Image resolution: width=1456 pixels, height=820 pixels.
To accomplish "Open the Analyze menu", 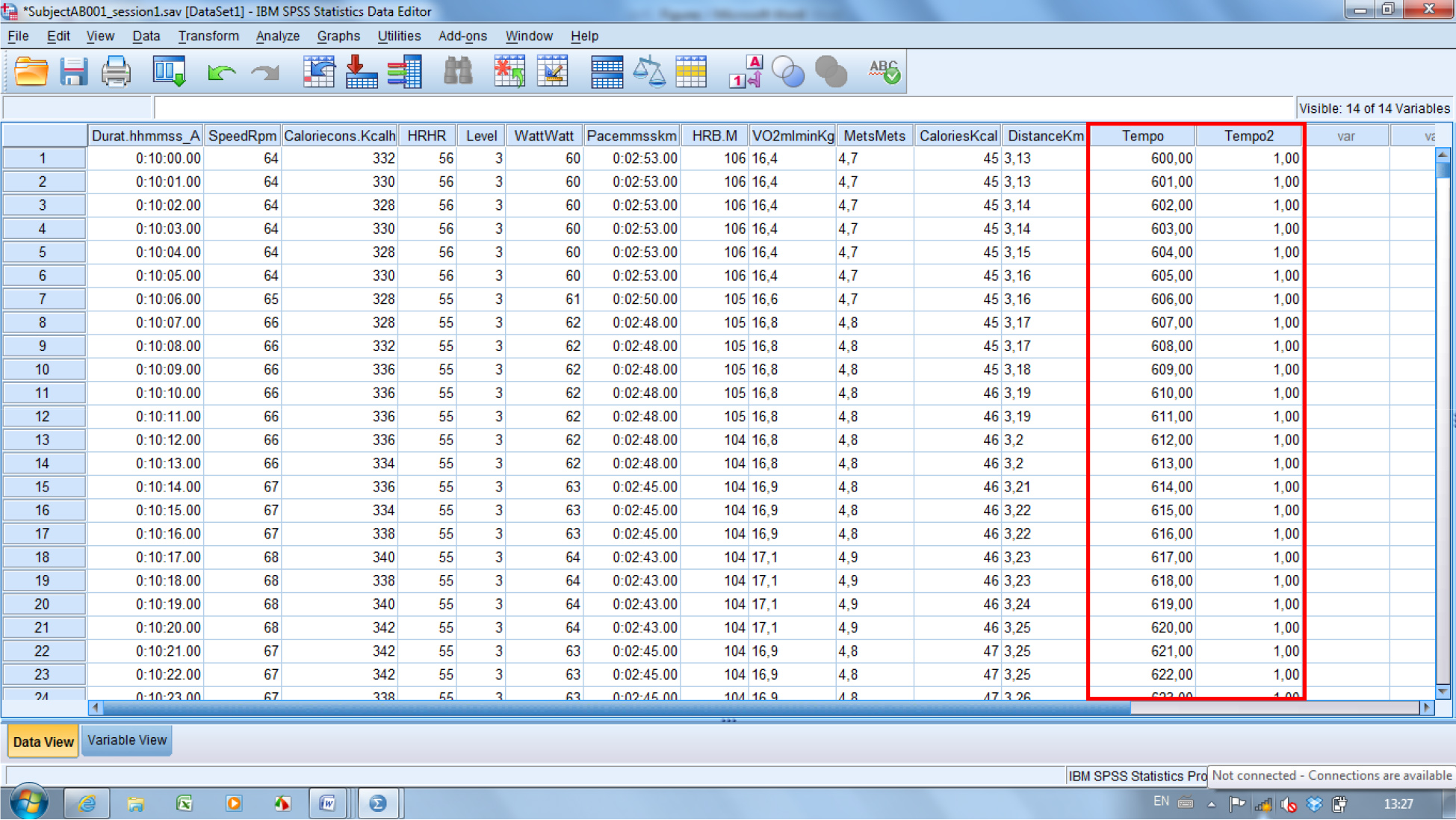I will [277, 36].
